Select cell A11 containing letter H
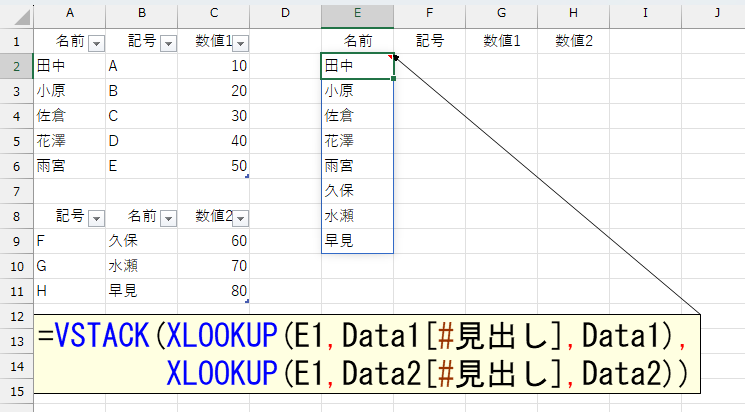 (70, 291)
